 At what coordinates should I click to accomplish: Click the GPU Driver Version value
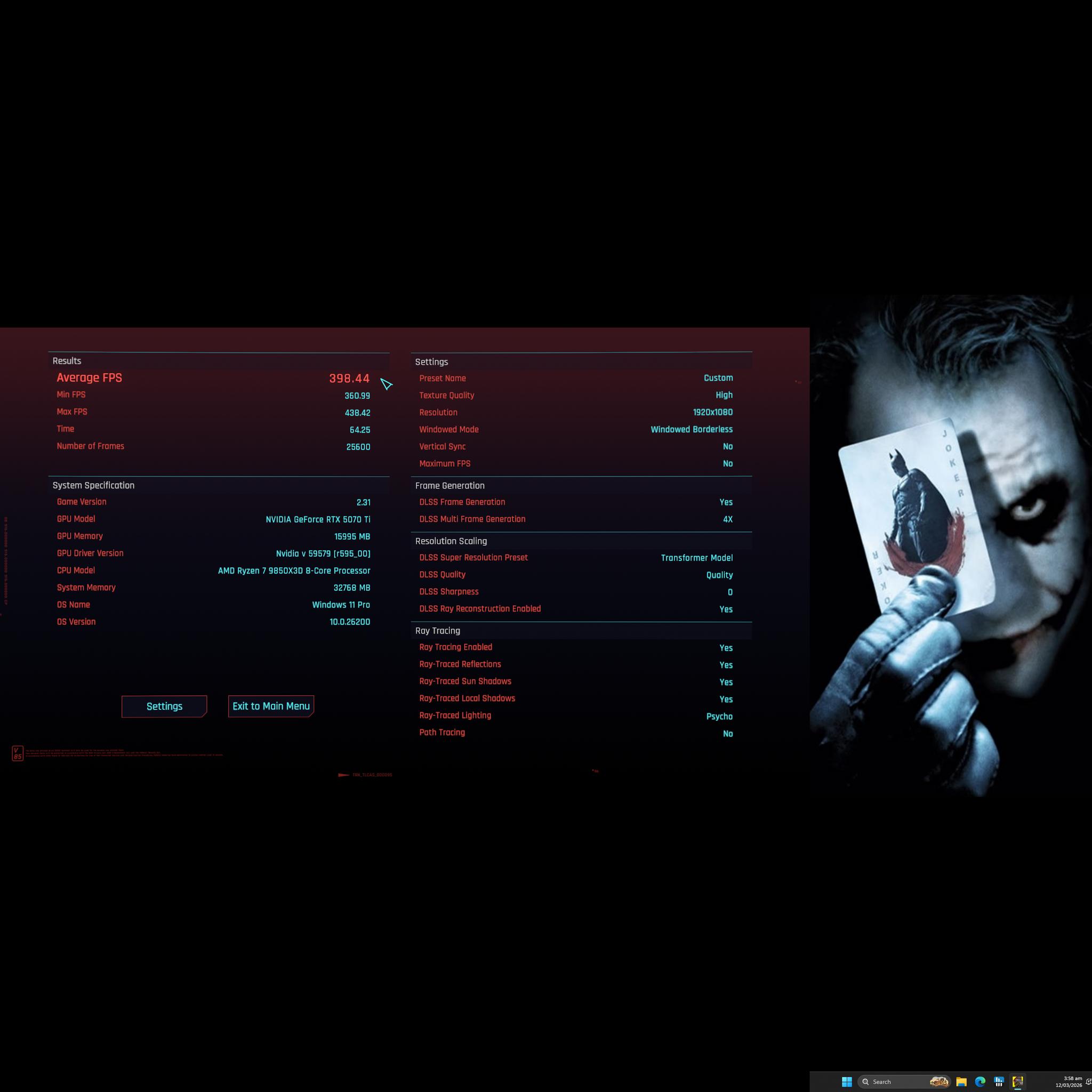(323, 553)
